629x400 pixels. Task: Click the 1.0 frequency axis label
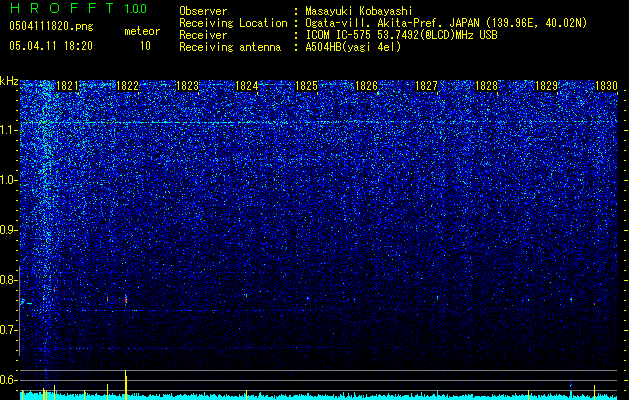coord(8,180)
